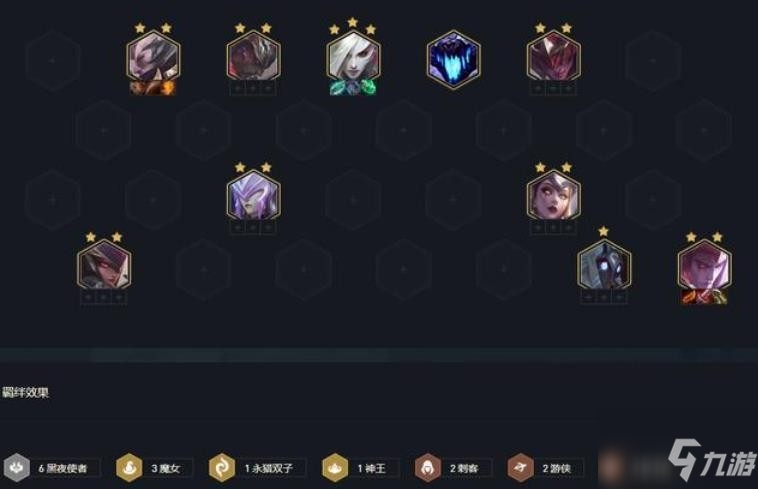Select the 1 神王 trait badge
Screen dimensions: 758x489
click(x=360, y=468)
